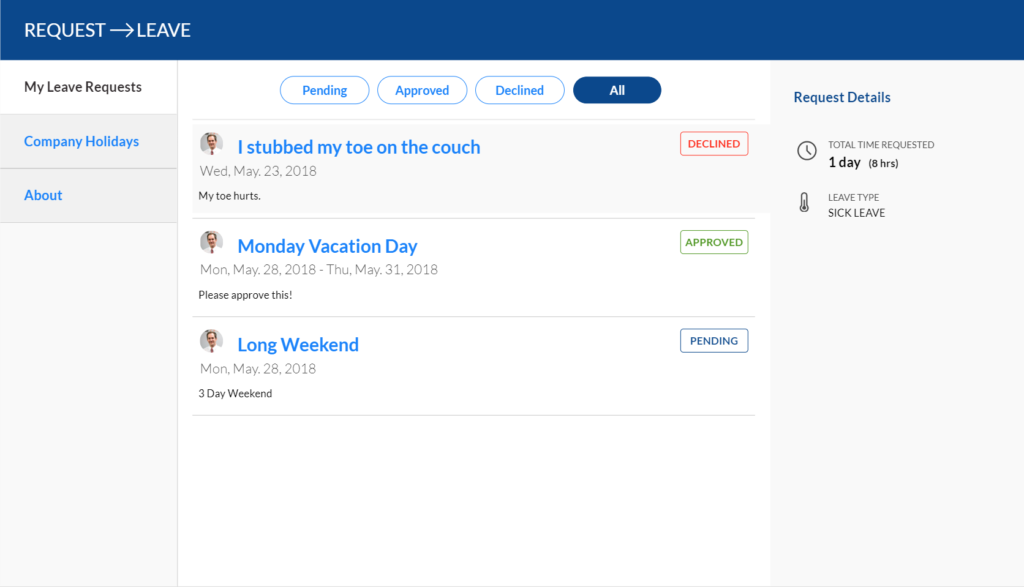
Task: Click the avatar next to 'I stubbed my toe' request
Action: (212, 142)
